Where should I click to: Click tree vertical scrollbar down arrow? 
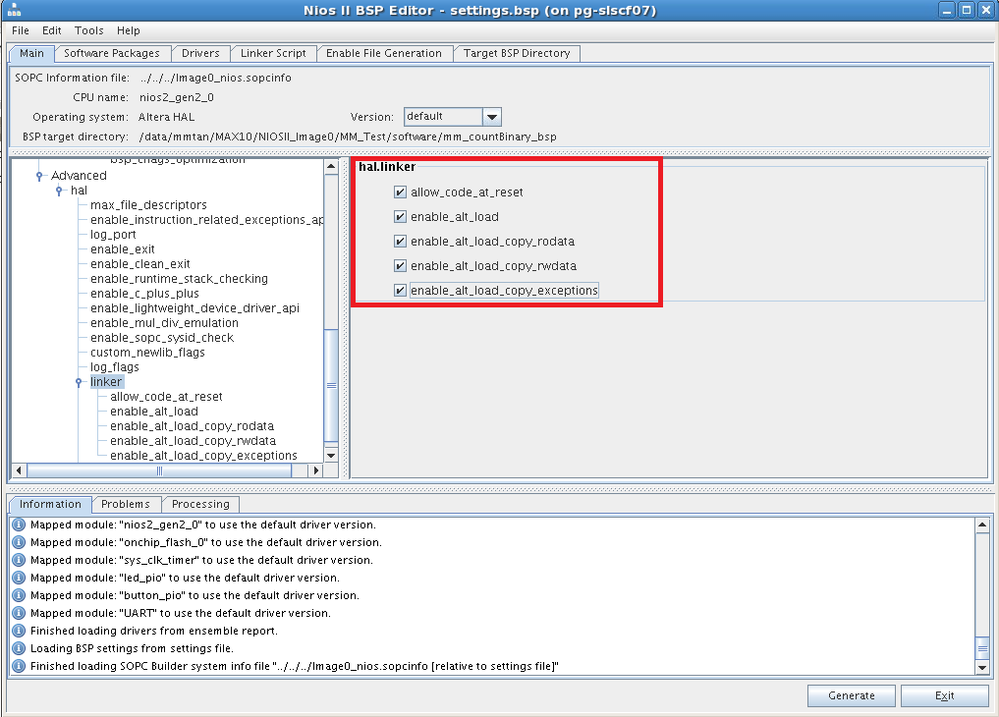click(x=331, y=455)
